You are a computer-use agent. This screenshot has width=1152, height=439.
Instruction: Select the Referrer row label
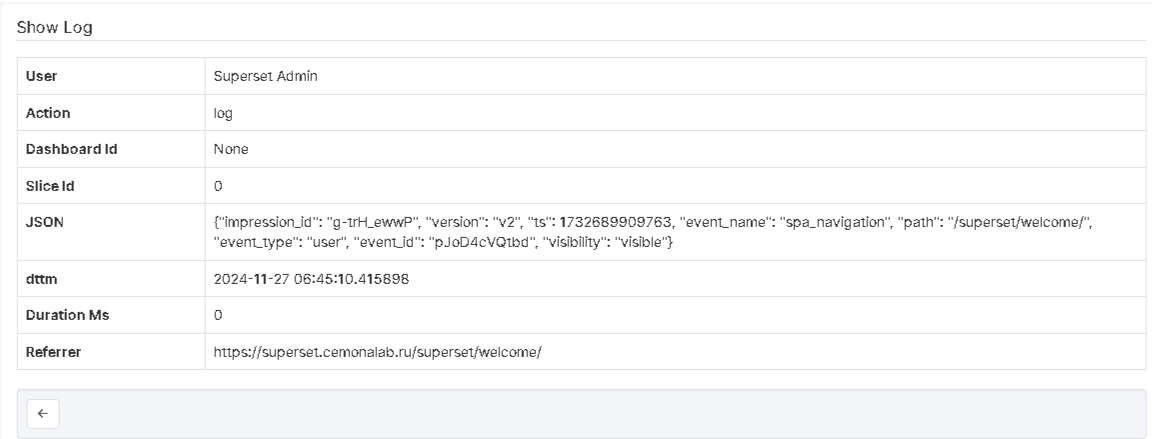[54, 351]
